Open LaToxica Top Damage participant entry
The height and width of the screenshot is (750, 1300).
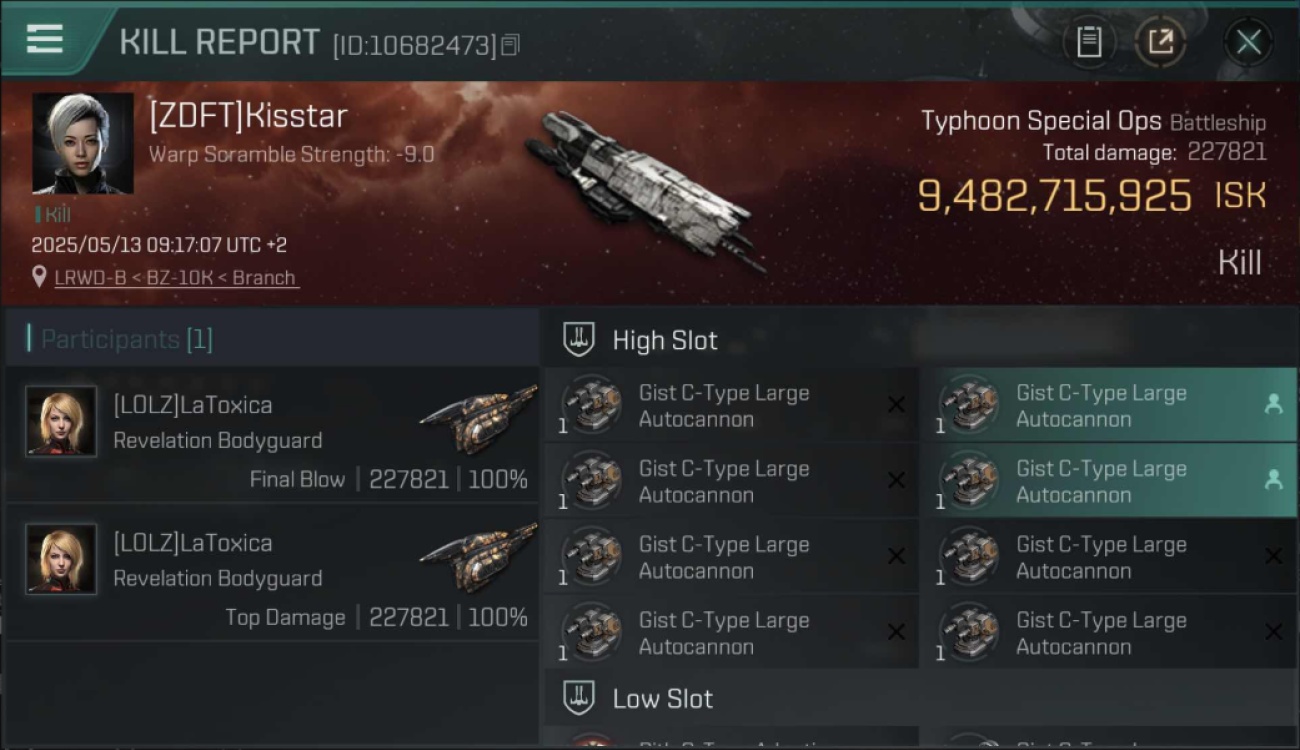[272, 573]
